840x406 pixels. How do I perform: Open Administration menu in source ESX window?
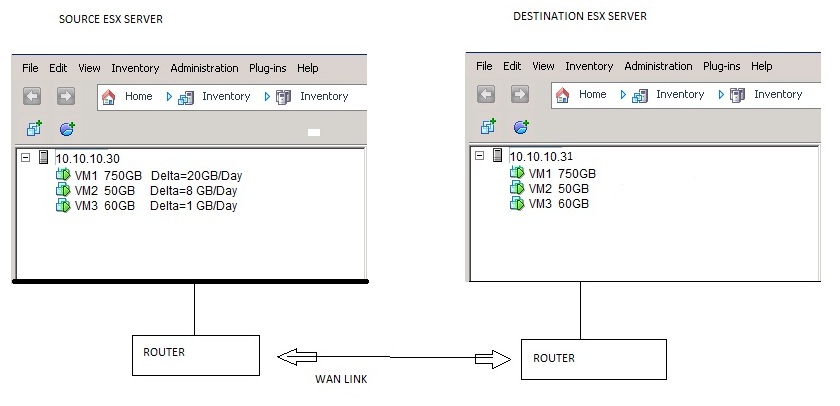[x=204, y=68]
